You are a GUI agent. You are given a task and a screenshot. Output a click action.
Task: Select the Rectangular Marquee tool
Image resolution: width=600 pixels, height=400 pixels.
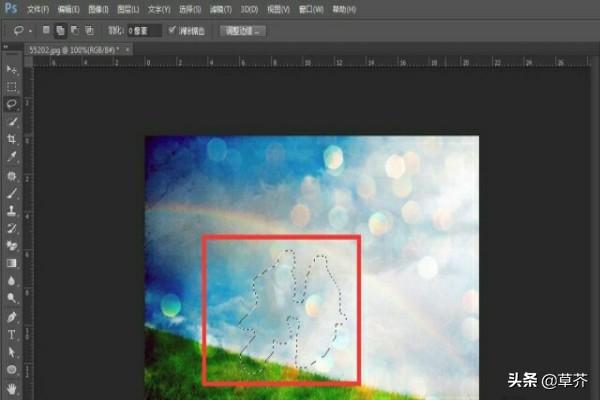pyautogui.click(x=12, y=86)
